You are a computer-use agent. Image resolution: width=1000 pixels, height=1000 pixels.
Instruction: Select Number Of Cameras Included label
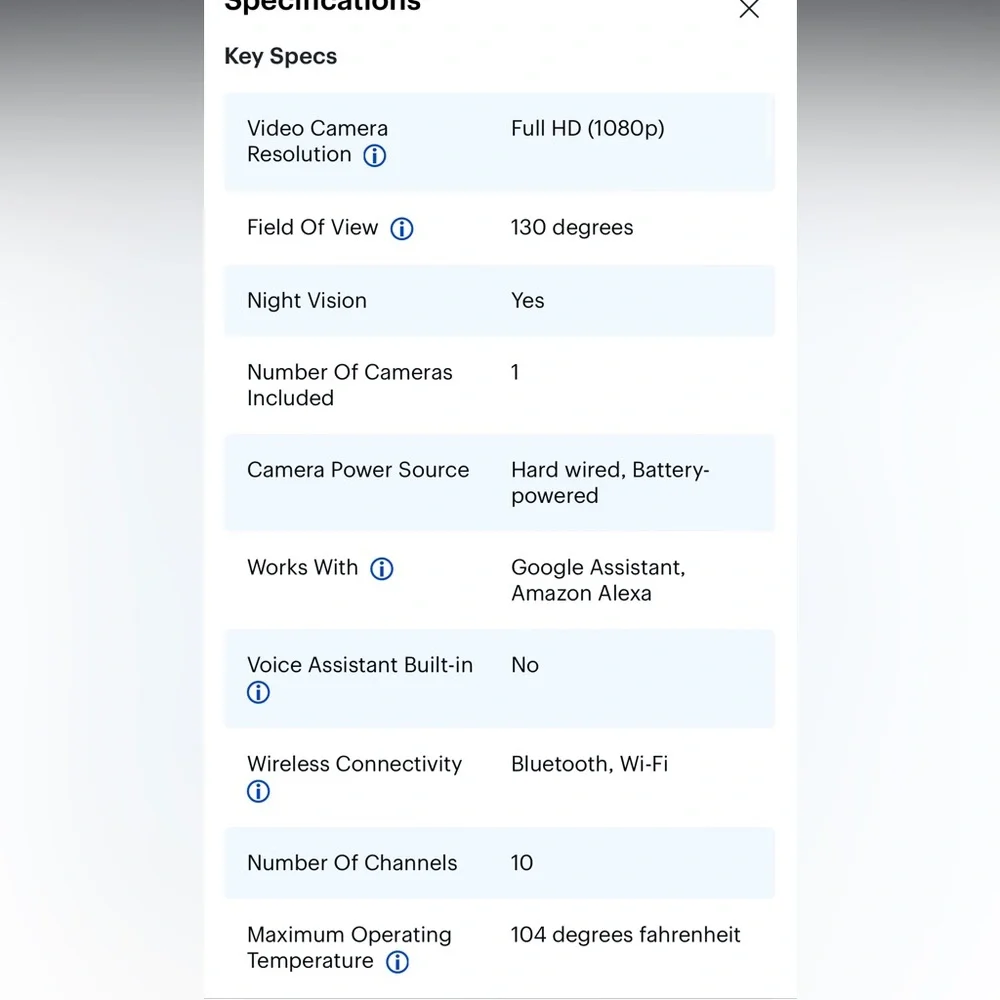click(x=349, y=385)
